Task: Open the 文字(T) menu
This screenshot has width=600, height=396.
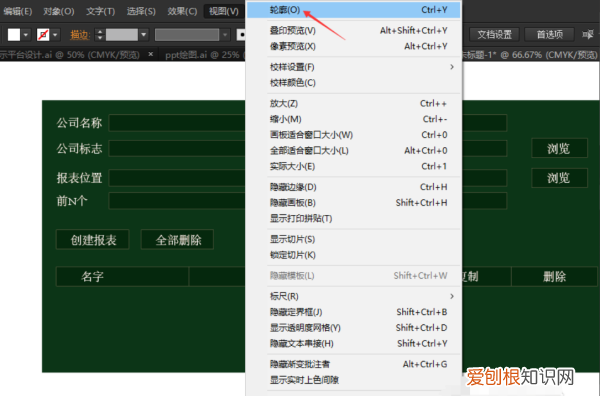Action: pyautogui.click(x=100, y=11)
